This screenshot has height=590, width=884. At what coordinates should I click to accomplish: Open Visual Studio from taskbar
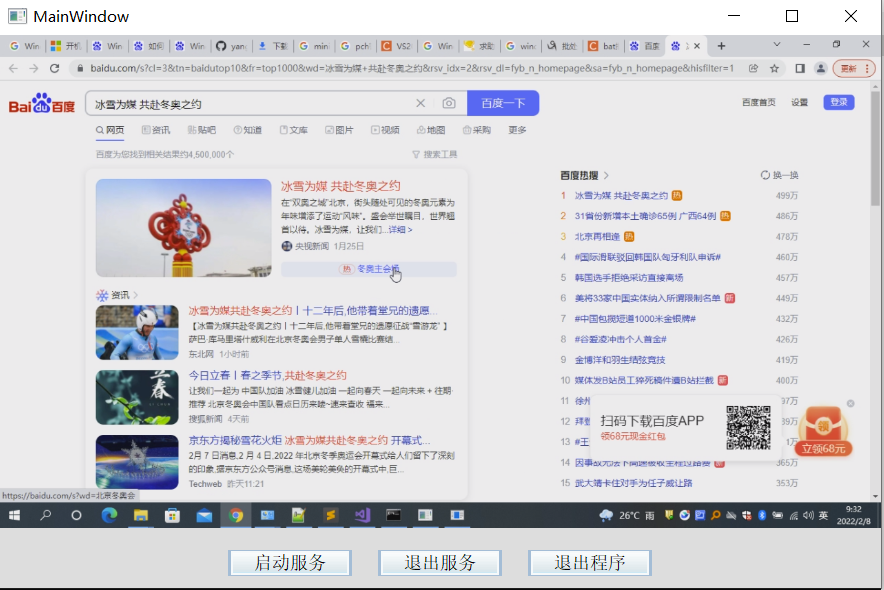pyautogui.click(x=362, y=515)
